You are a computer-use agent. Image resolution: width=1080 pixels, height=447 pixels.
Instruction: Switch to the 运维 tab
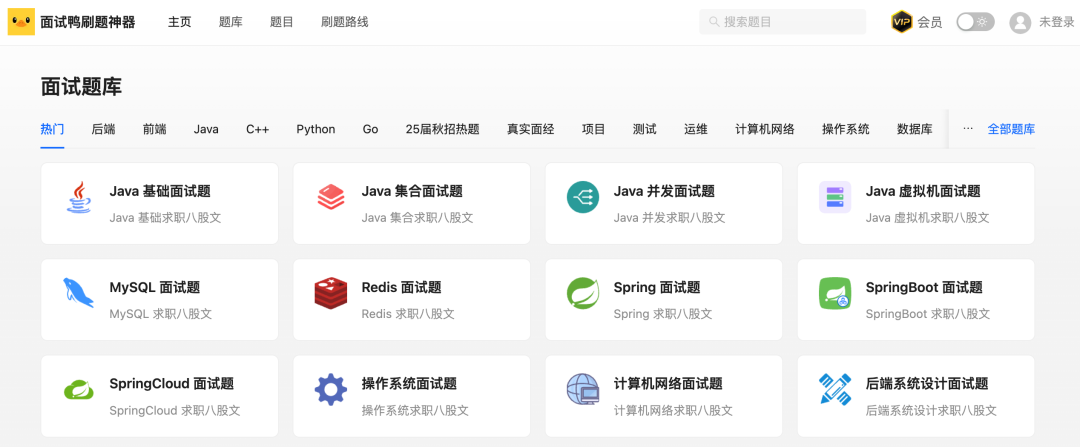(696, 129)
